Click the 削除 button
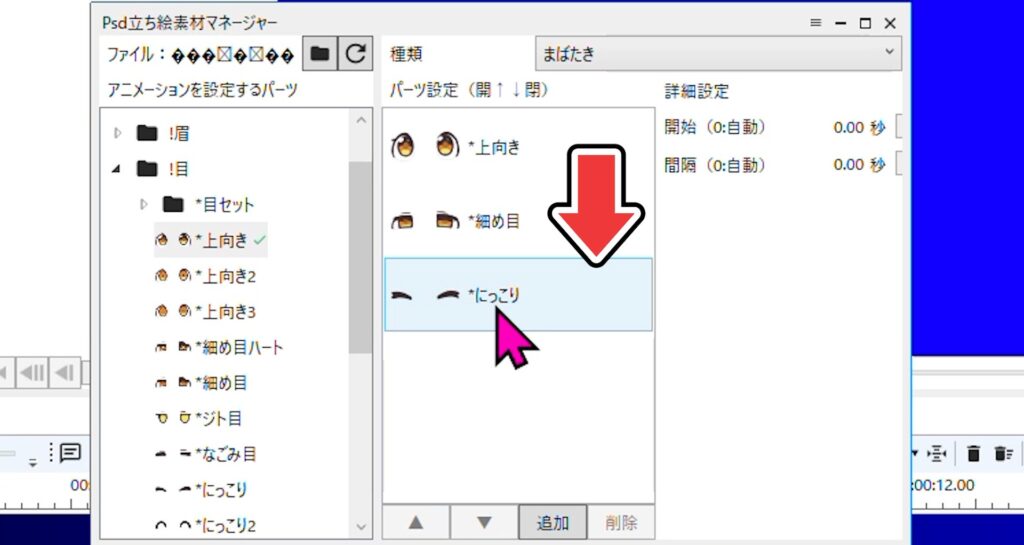 (x=620, y=522)
